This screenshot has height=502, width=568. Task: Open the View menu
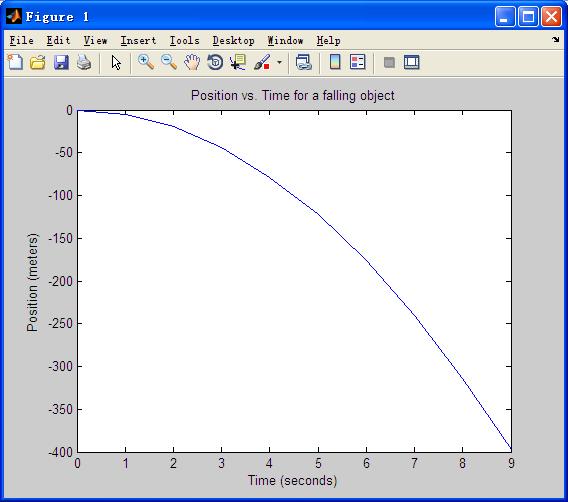tap(96, 40)
